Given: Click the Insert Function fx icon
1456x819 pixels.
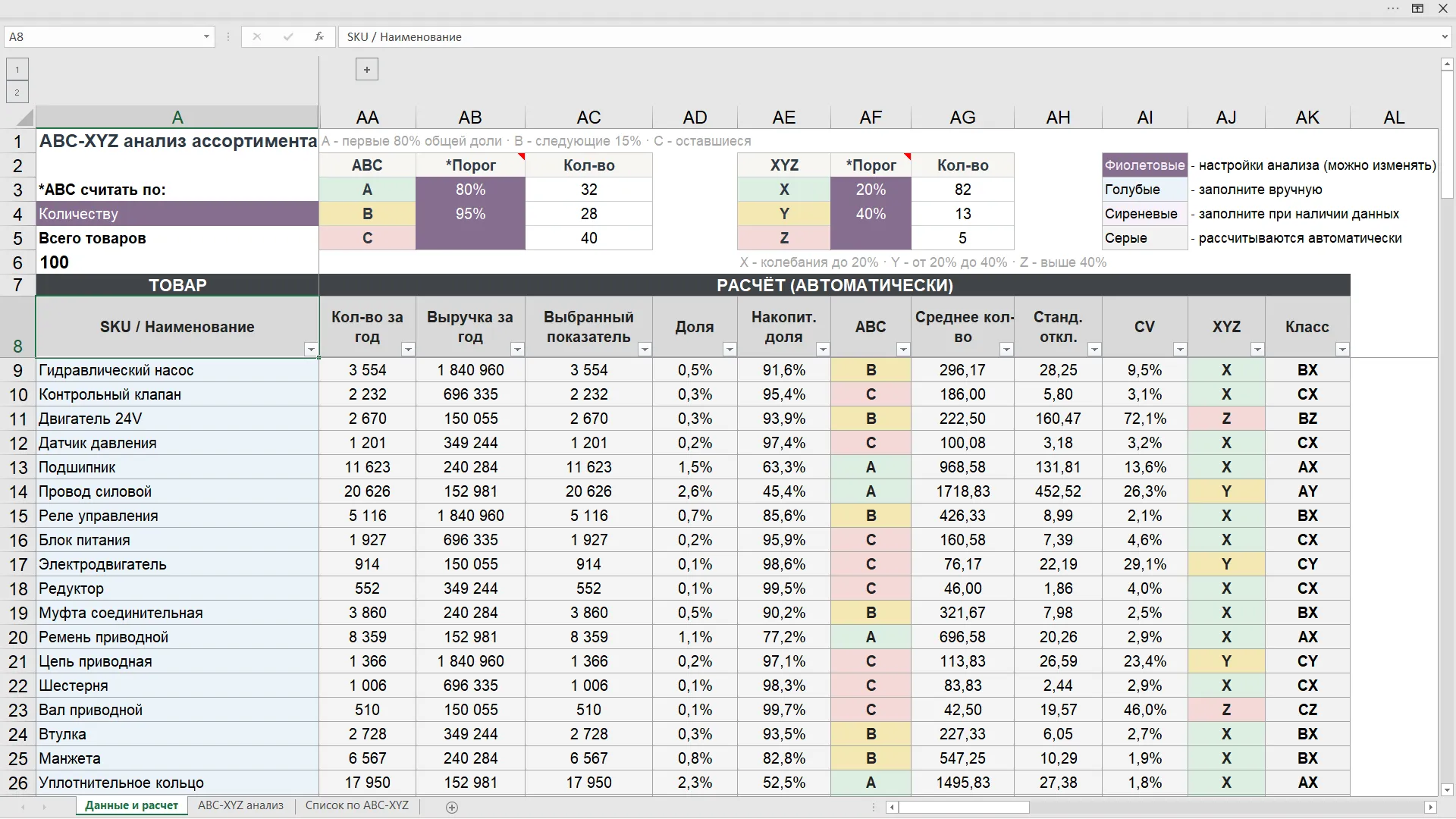Looking at the screenshot, I should 319,36.
